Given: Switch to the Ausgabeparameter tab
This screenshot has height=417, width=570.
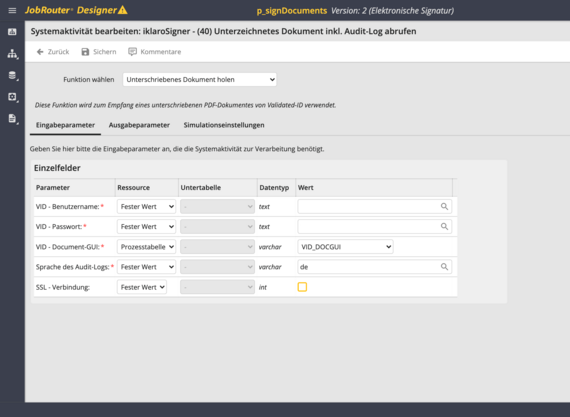Looking at the screenshot, I should (x=139, y=125).
